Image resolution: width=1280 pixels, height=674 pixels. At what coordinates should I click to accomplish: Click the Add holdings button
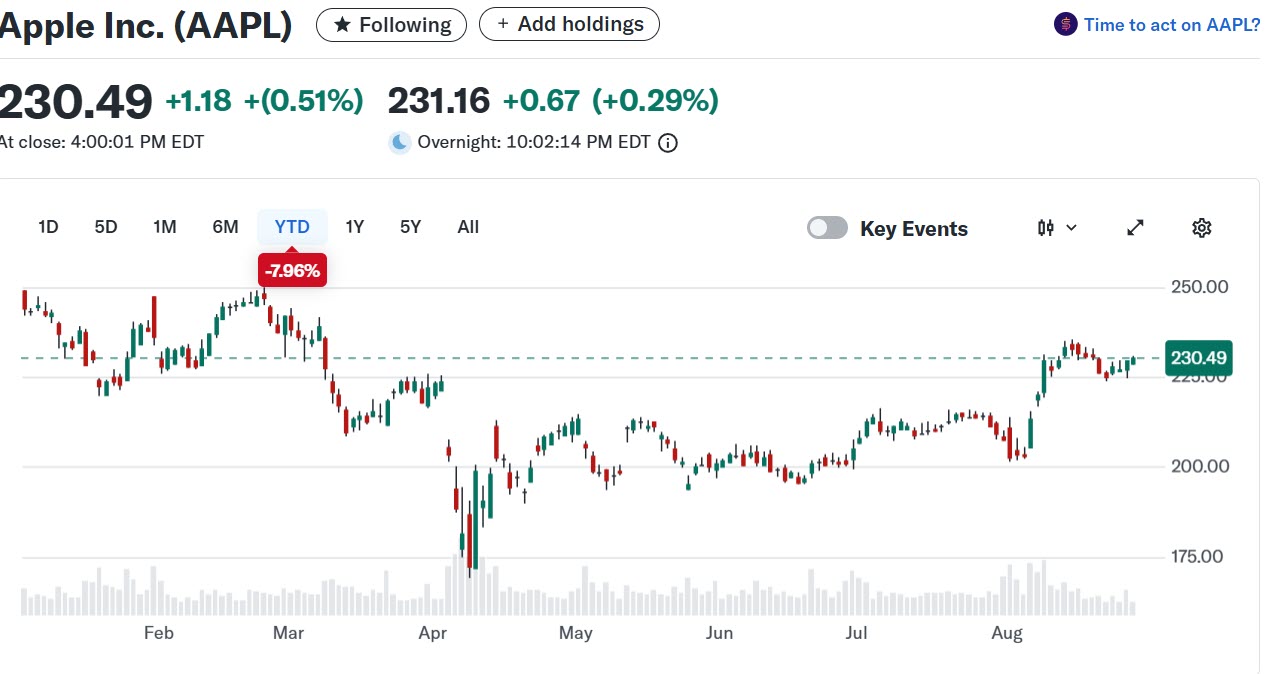click(x=569, y=24)
